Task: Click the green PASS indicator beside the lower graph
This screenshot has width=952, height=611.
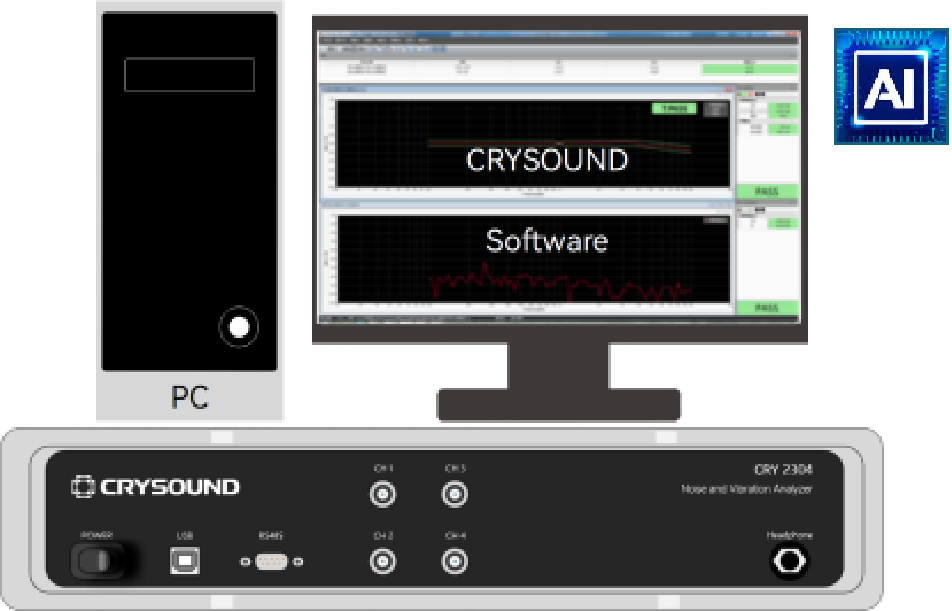Action: pos(767,308)
